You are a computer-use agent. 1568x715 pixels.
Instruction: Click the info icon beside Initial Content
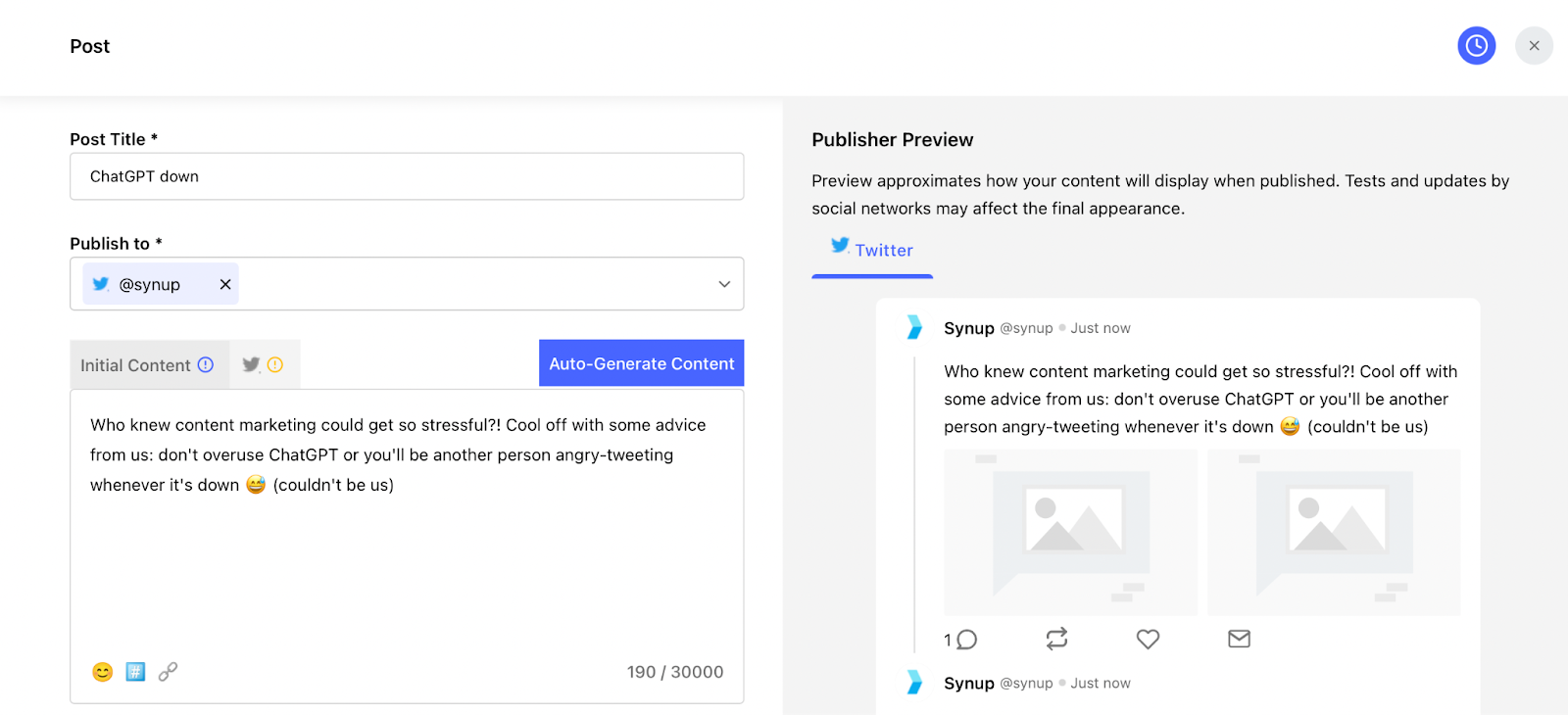coord(206,364)
